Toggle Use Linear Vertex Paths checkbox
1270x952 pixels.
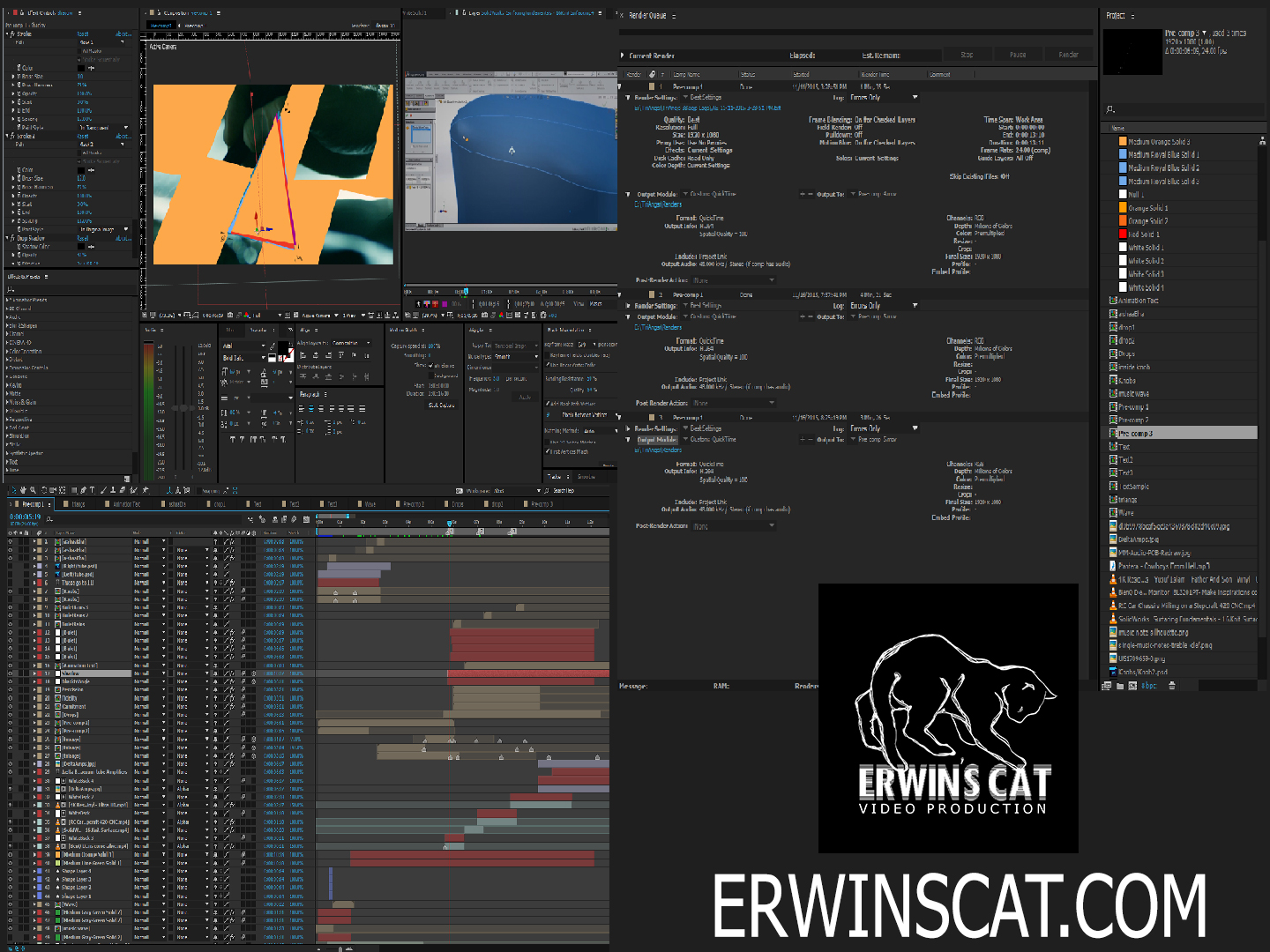pyautogui.click(x=547, y=365)
